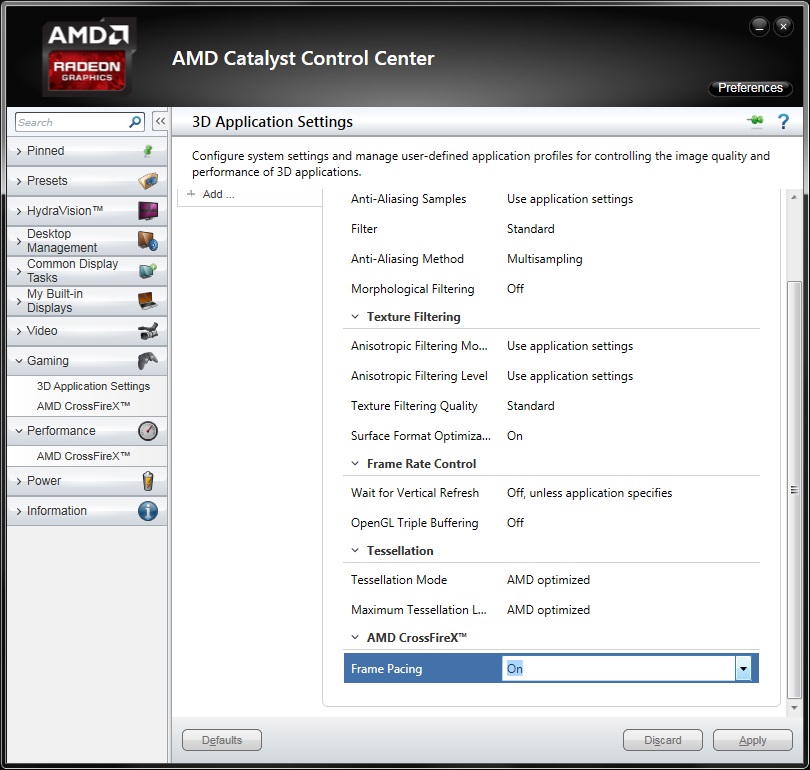
Task: Select the Common Display Tasks section
Action: (x=87, y=271)
